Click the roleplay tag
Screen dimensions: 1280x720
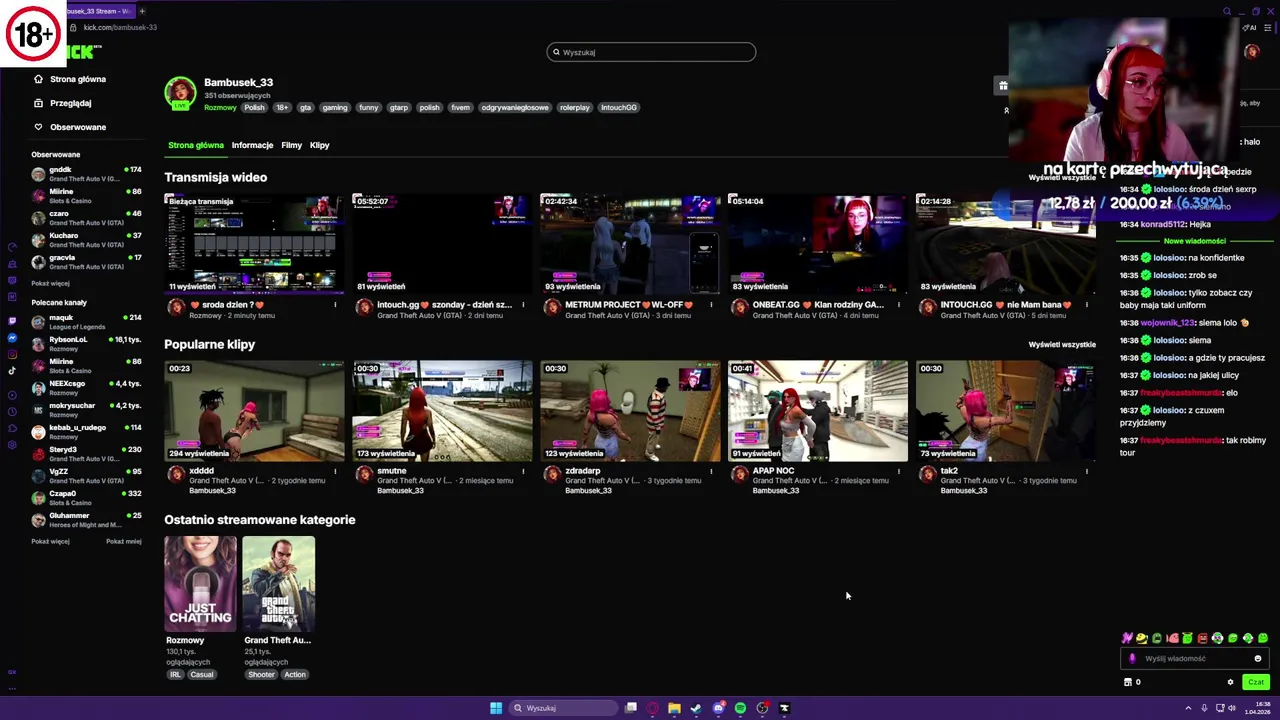pyautogui.click(x=574, y=108)
